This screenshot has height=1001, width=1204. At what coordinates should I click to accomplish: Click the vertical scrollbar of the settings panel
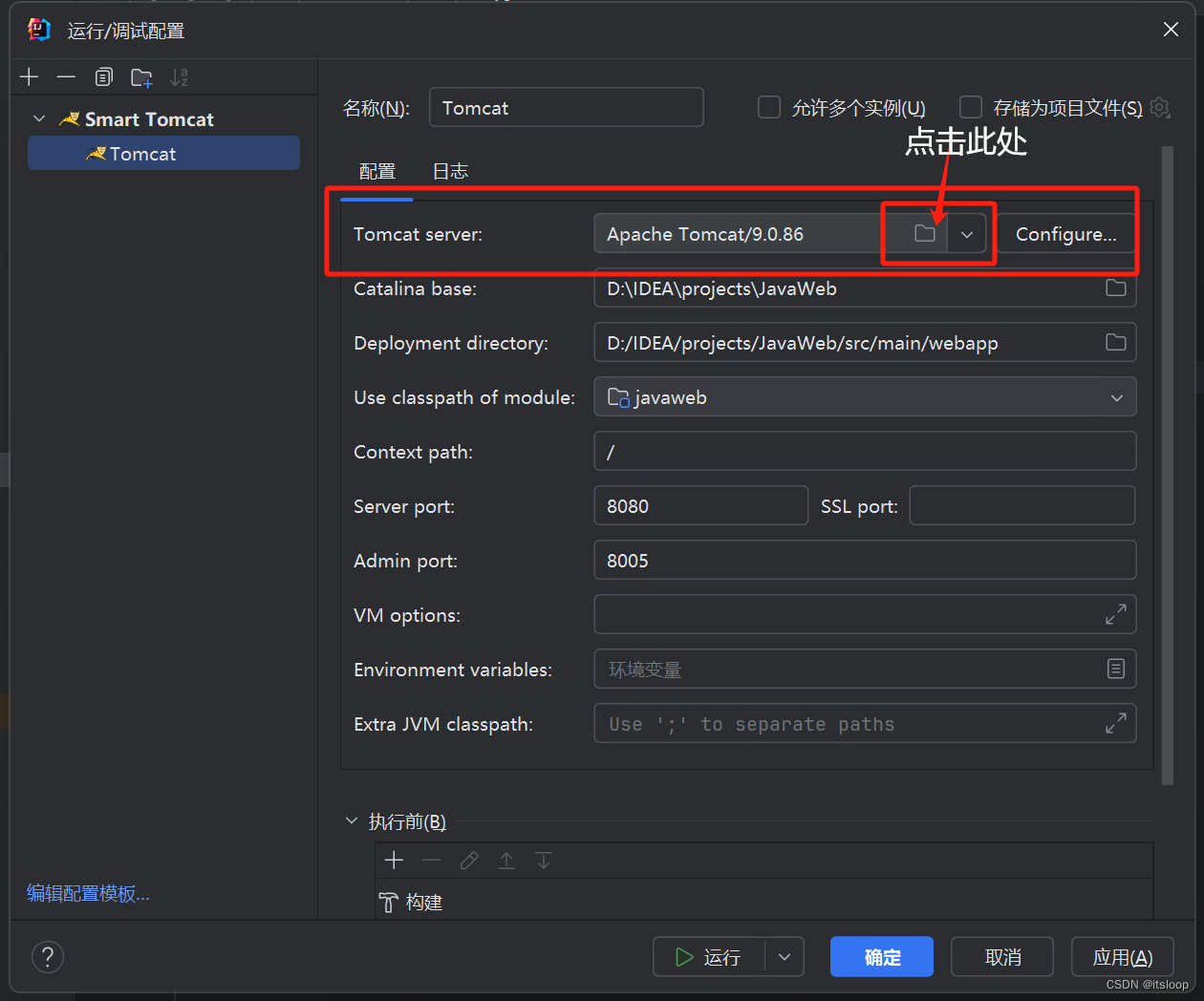coord(1168,465)
